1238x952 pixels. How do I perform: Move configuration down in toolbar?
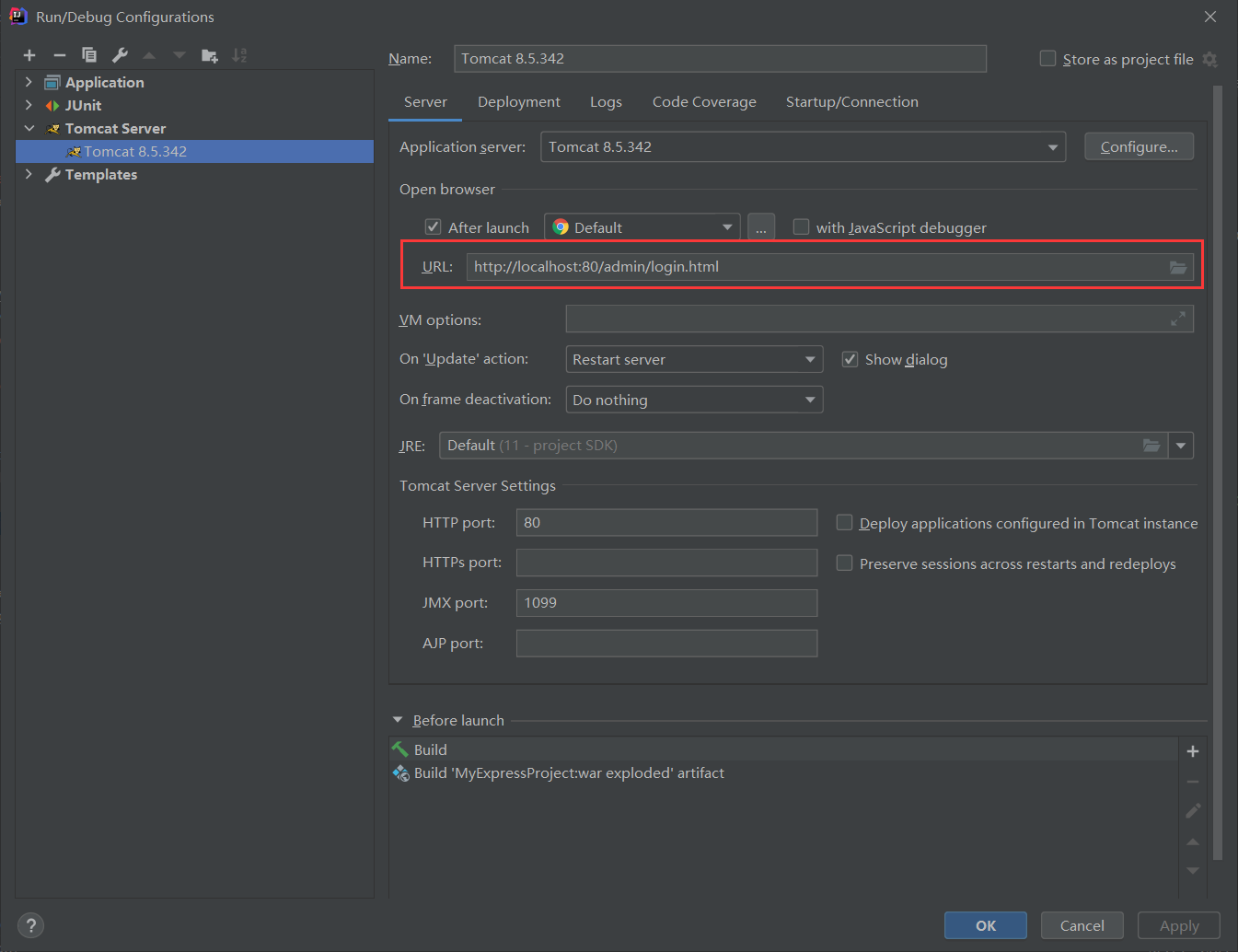[179, 55]
